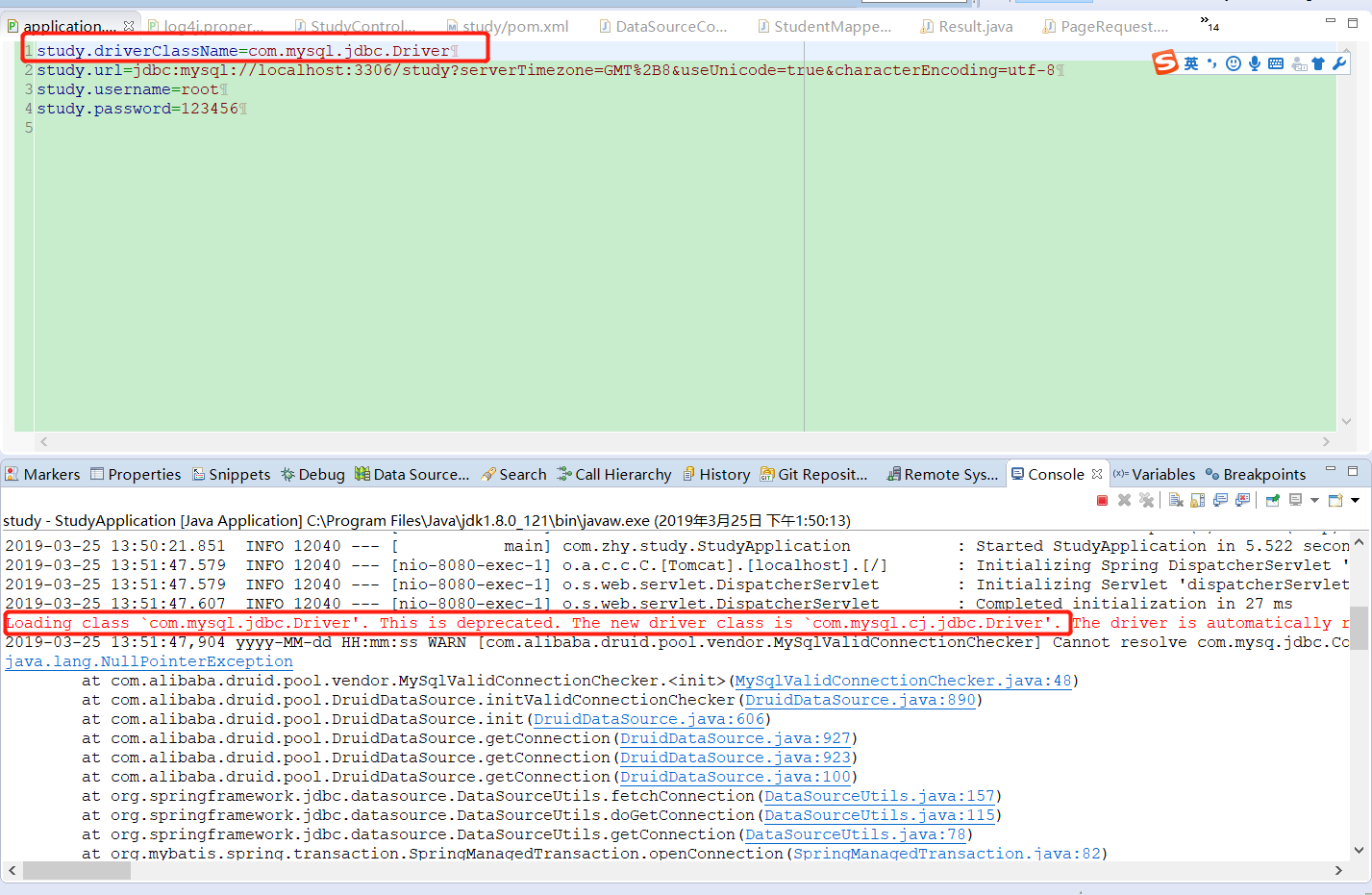Open Sogou toolbox wrench icon
The height and width of the screenshot is (895, 1372).
pyautogui.click(x=1339, y=63)
